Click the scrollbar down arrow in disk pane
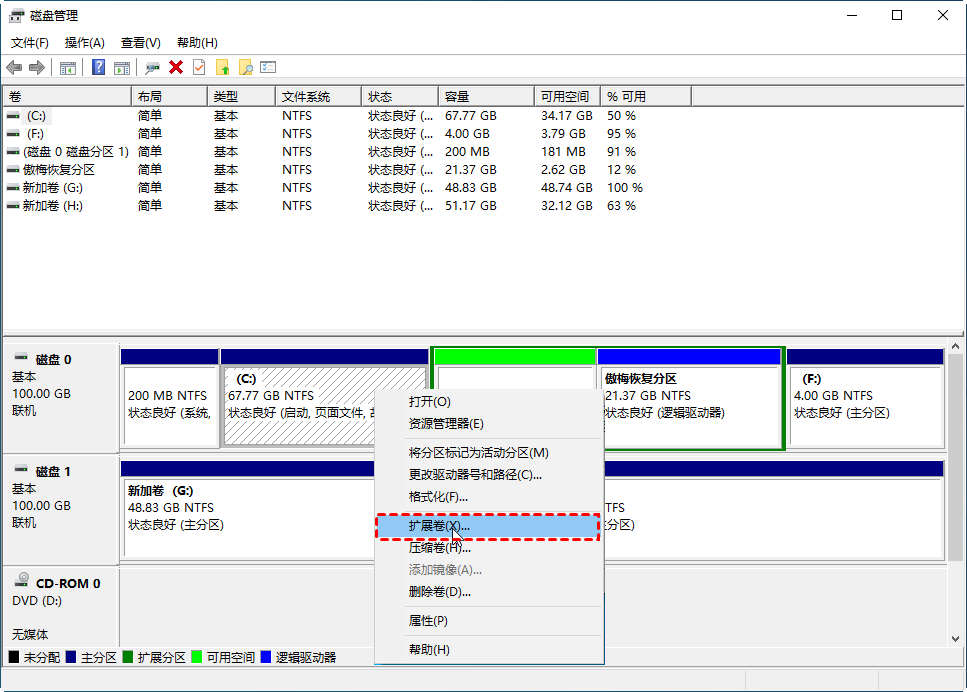Viewport: 967px width, 692px height. [x=955, y=639]
